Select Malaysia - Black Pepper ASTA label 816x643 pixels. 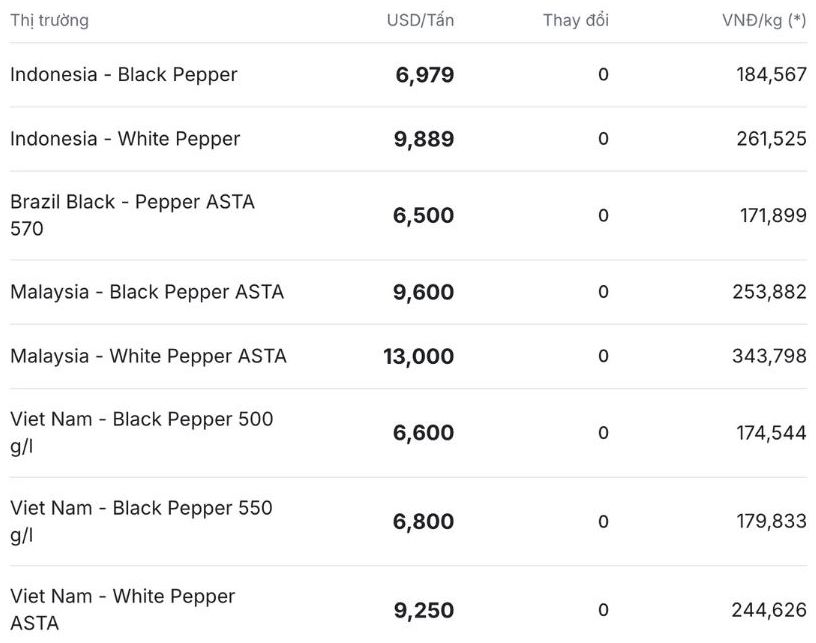(x=147, y=292)
